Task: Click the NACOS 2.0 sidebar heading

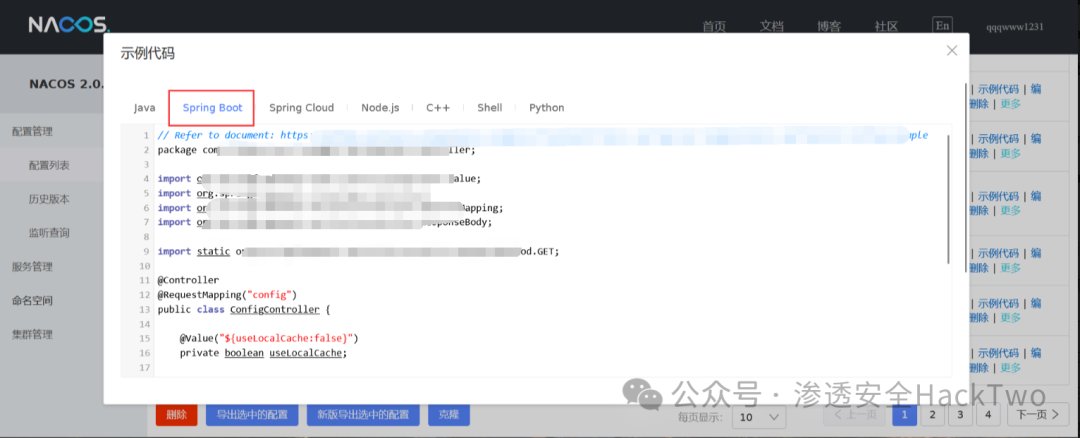Action: tap(66, 84)
